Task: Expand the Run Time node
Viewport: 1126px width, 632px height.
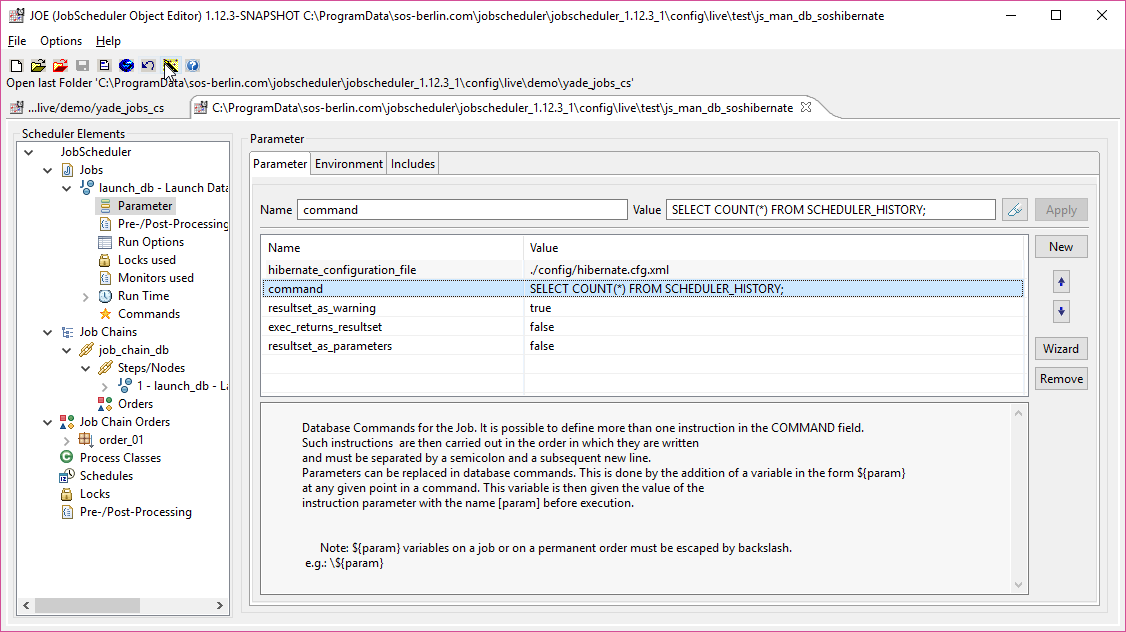Action: 85,297
